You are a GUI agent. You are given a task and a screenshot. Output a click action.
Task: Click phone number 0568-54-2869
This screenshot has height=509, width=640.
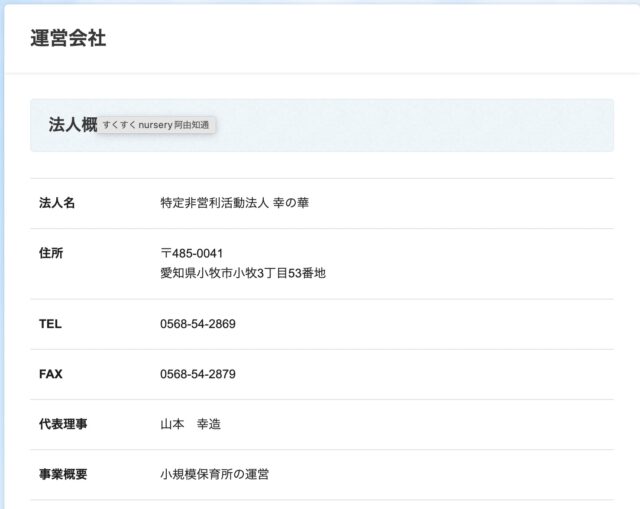[198, 324]
